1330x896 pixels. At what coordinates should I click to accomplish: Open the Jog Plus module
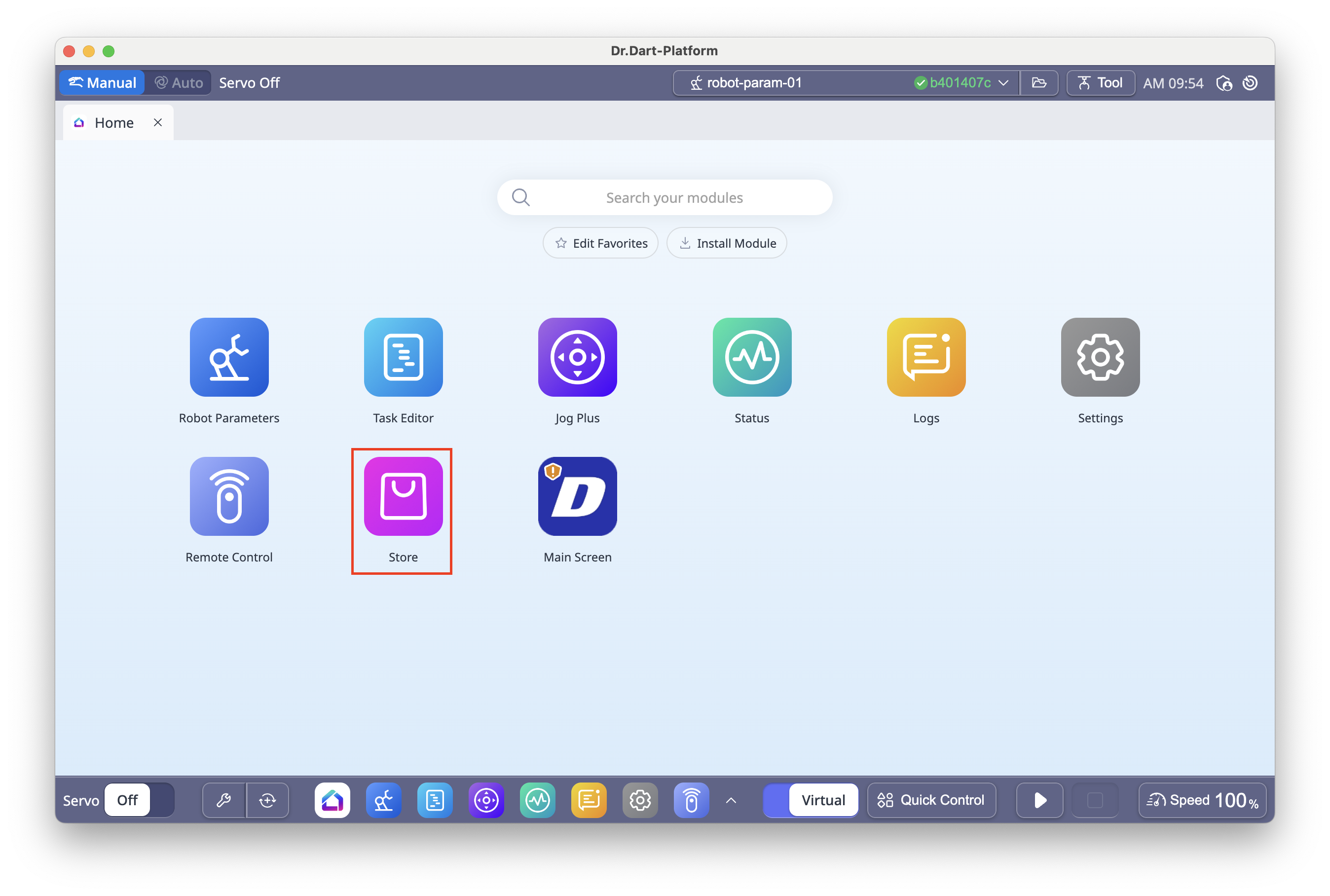(577, 357)
